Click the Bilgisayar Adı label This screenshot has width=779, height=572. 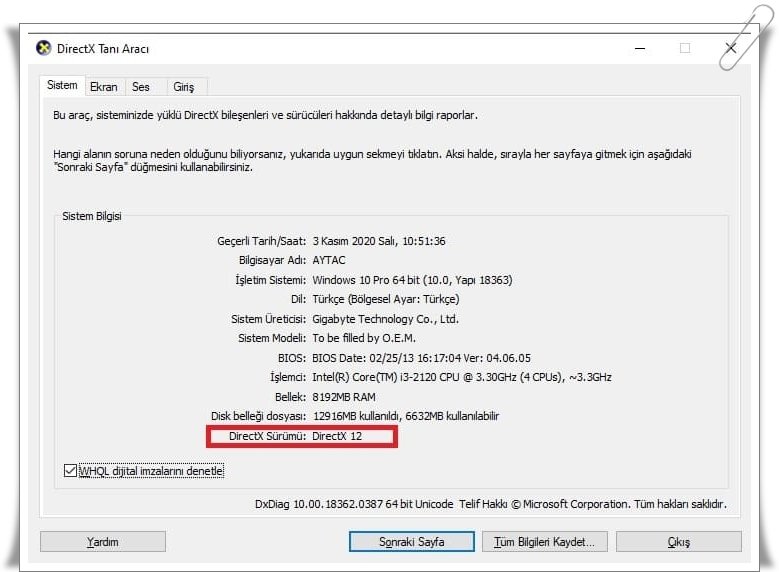[272, 260]
